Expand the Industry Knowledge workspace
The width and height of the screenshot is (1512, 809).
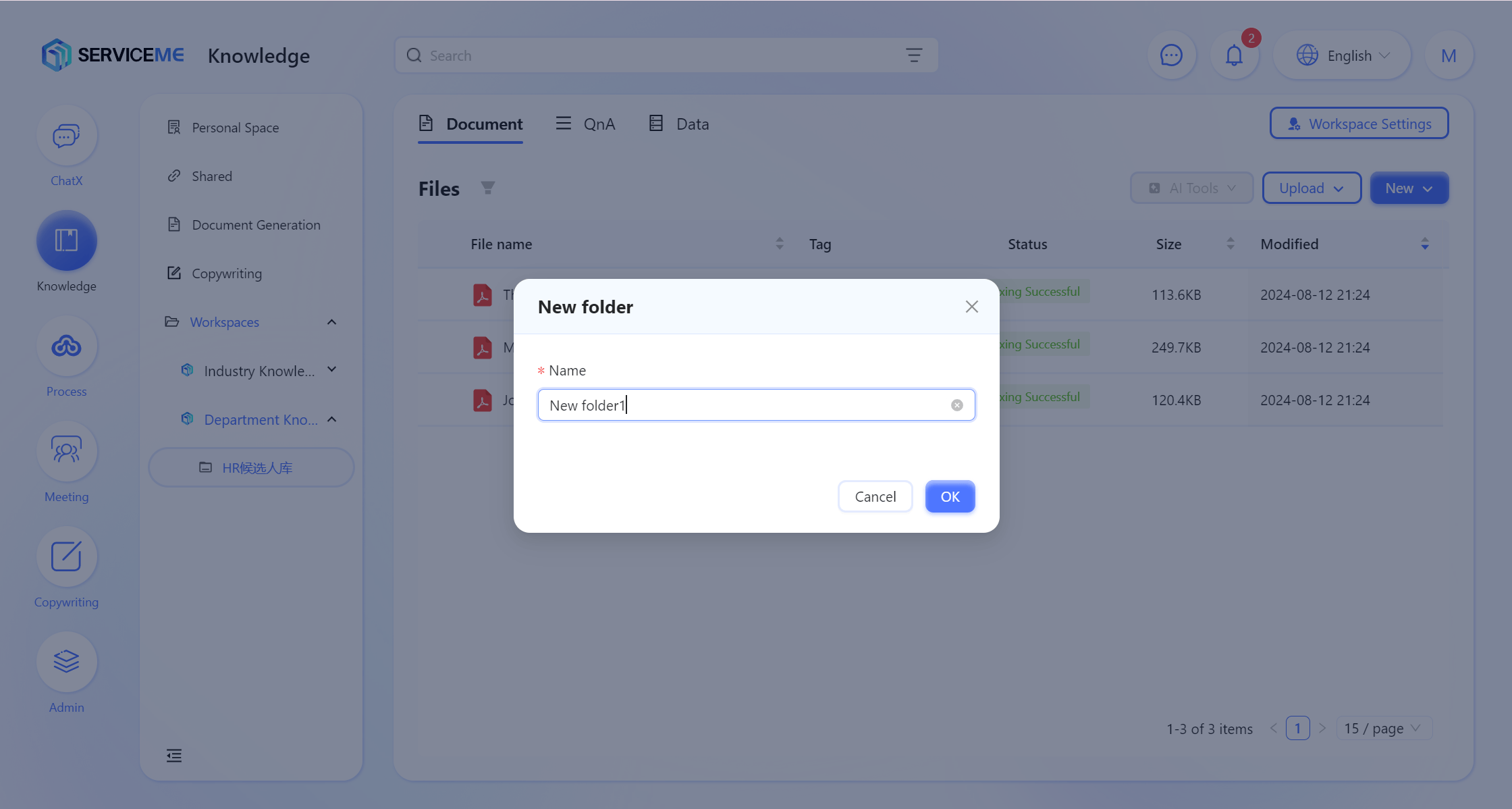(331, 370)
